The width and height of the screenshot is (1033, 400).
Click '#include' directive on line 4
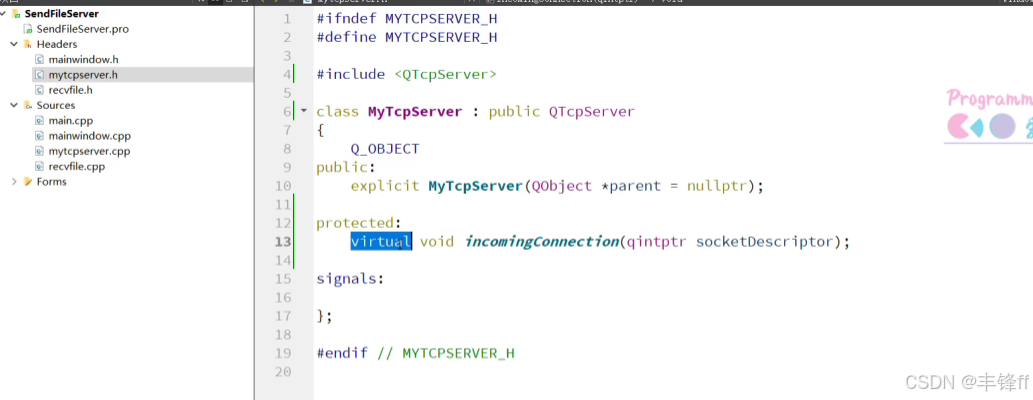pos(350,74)
